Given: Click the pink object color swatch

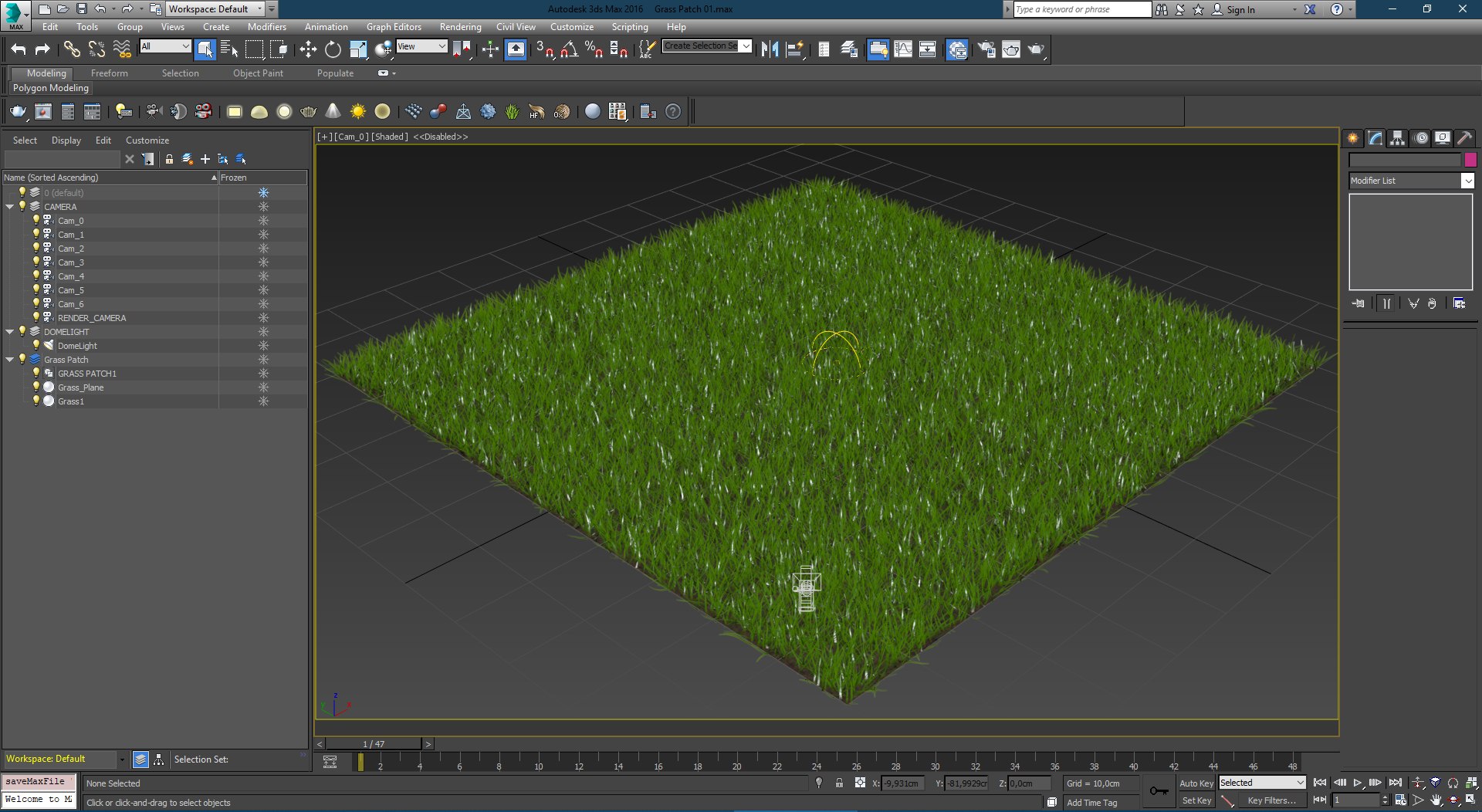Looking at the screenshot, I should pos(1470,160).
